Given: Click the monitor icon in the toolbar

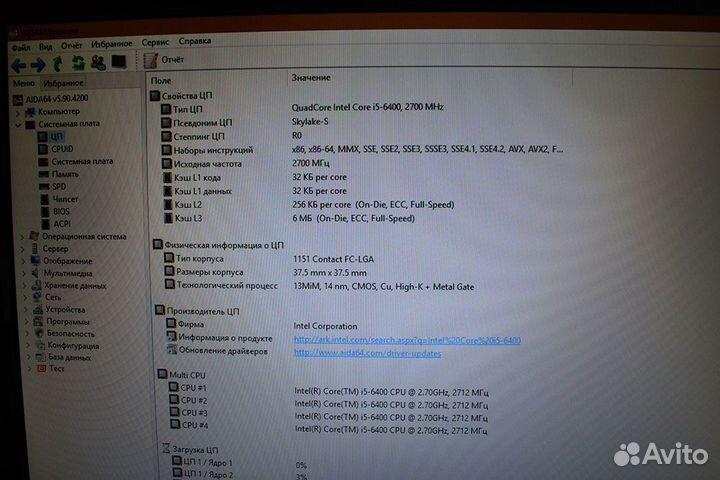Looking at the screenshot, I should (x=119, y=62).
